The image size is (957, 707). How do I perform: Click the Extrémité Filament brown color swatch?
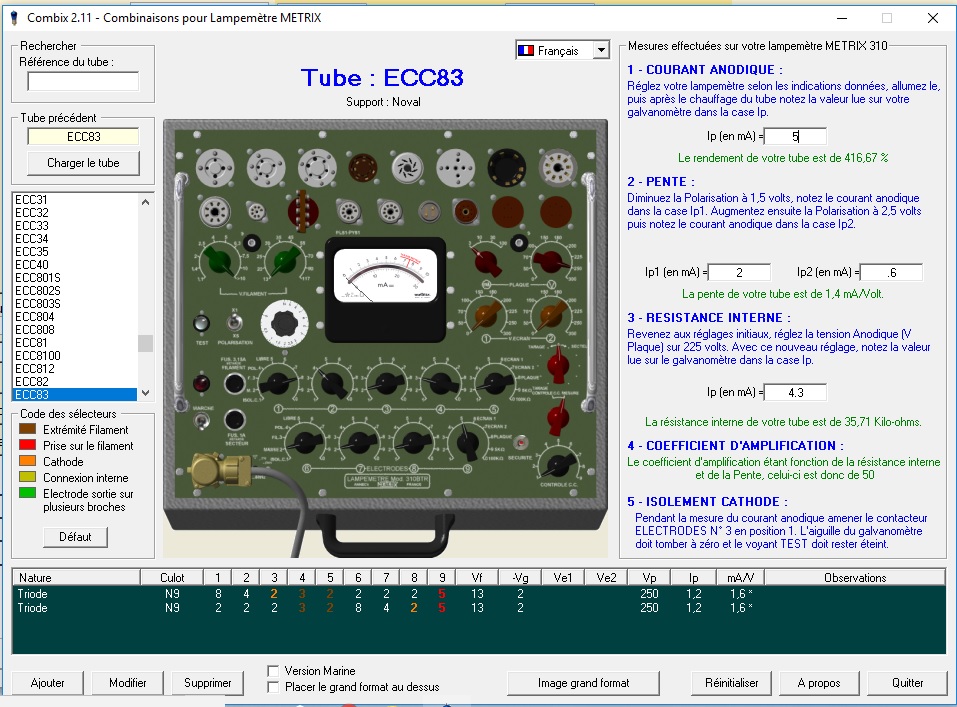pos(27,429)
